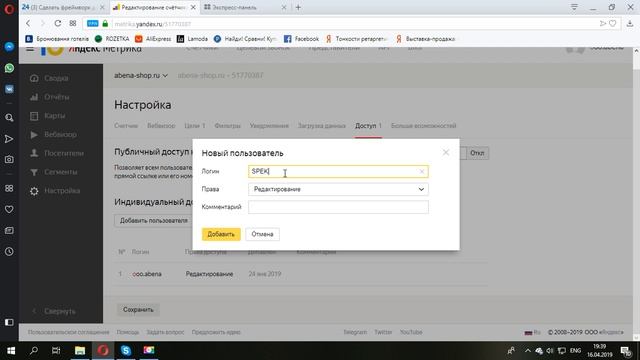Open WhatsApp in Opera sidebar
The height and width of the screenshot is (360, 640).
click(9, 68)
